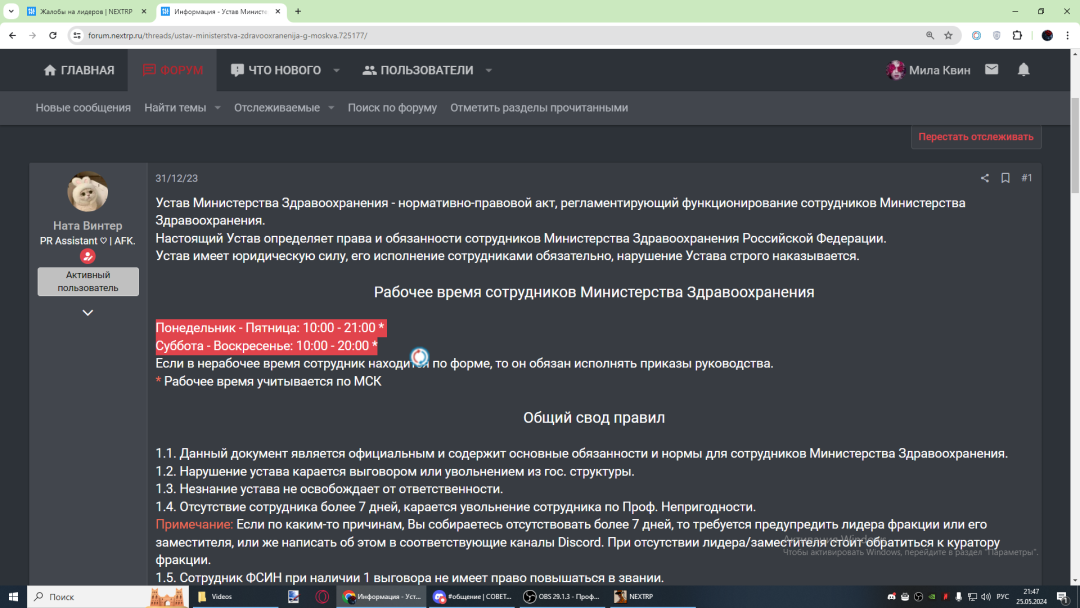Open the Ната Винтер avatar image
This screenshot has height=608, width=1080.
click(x=87, y=191)
